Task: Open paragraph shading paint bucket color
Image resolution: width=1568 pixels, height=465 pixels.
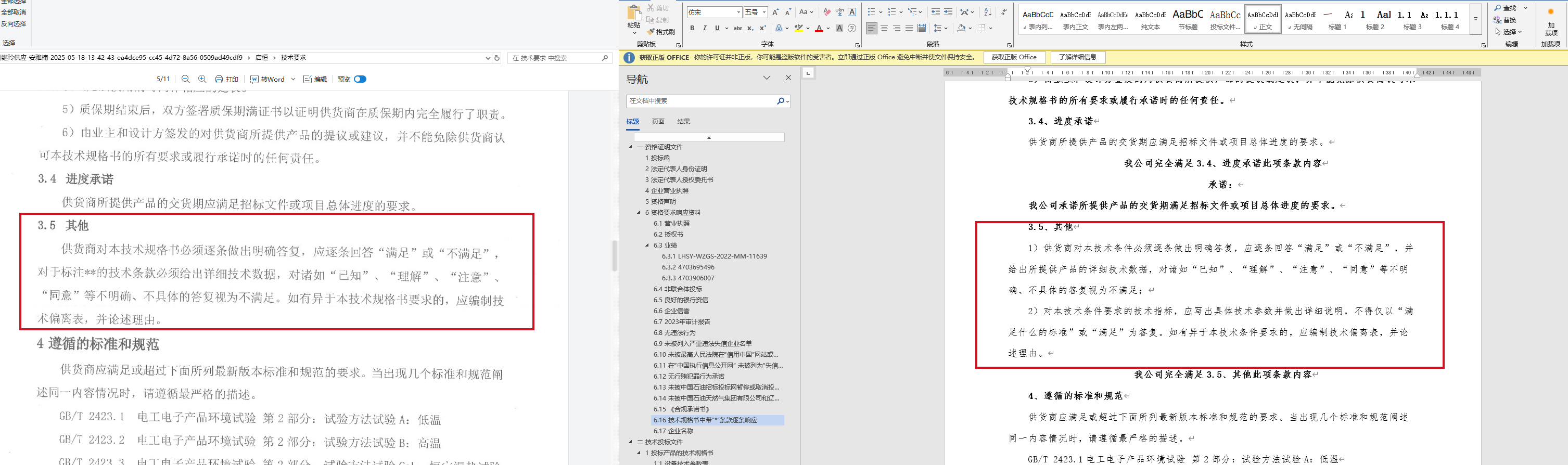Action: (x=961, y=28)
